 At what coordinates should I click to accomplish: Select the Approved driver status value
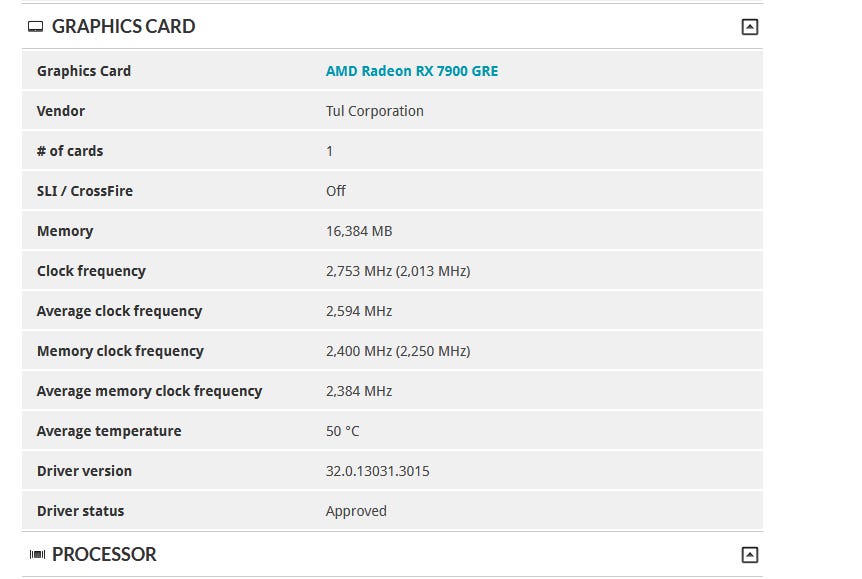coord(356,511)
